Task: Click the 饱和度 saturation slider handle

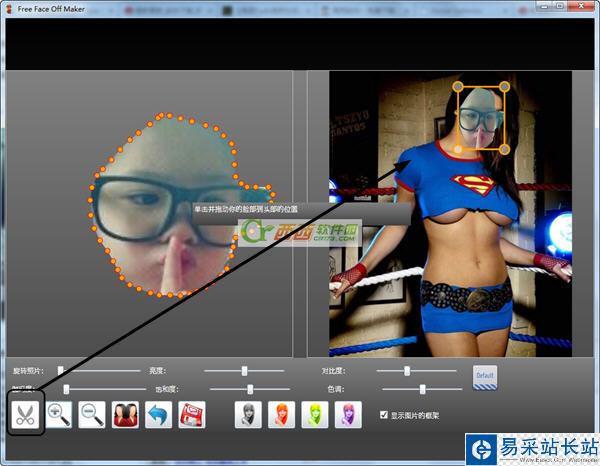Action: (250, 389)
